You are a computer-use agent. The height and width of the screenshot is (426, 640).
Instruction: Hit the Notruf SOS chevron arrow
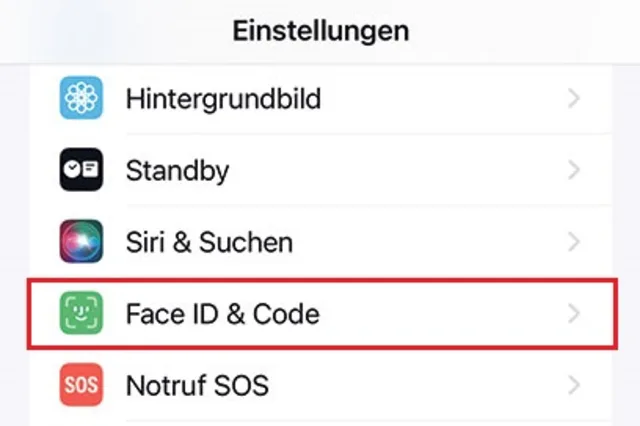[x=574, y=385]
